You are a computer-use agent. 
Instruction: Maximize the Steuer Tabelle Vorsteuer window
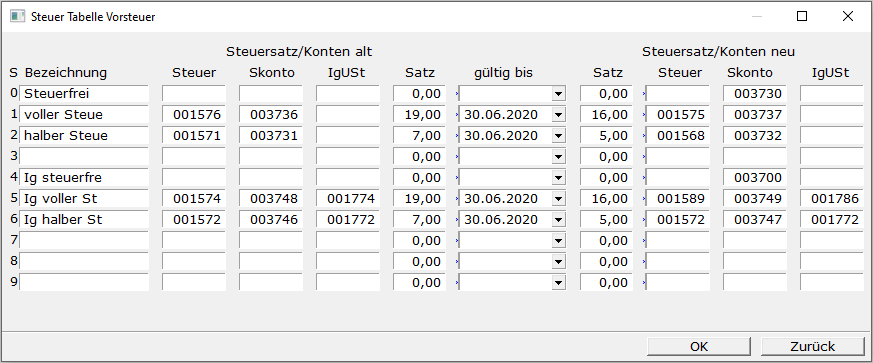pos(802,16)
